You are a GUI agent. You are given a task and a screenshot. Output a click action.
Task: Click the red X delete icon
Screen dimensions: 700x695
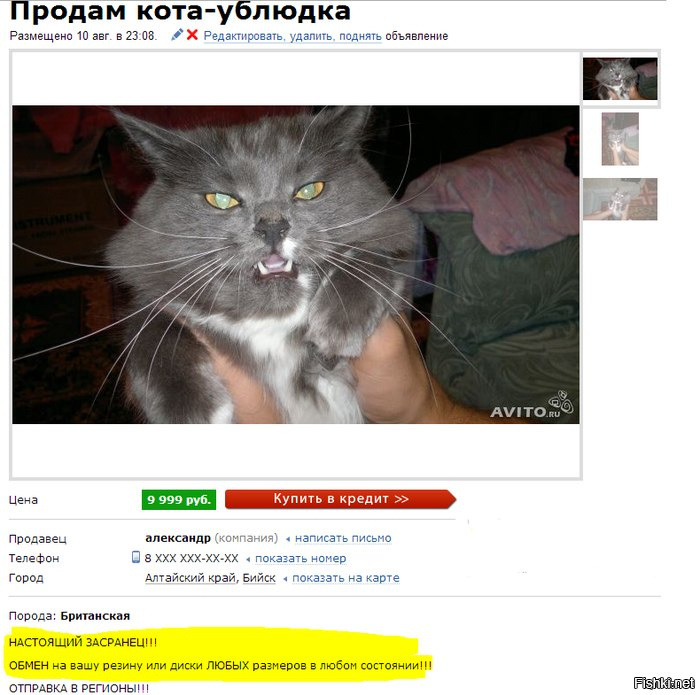[x=192, y=34]
